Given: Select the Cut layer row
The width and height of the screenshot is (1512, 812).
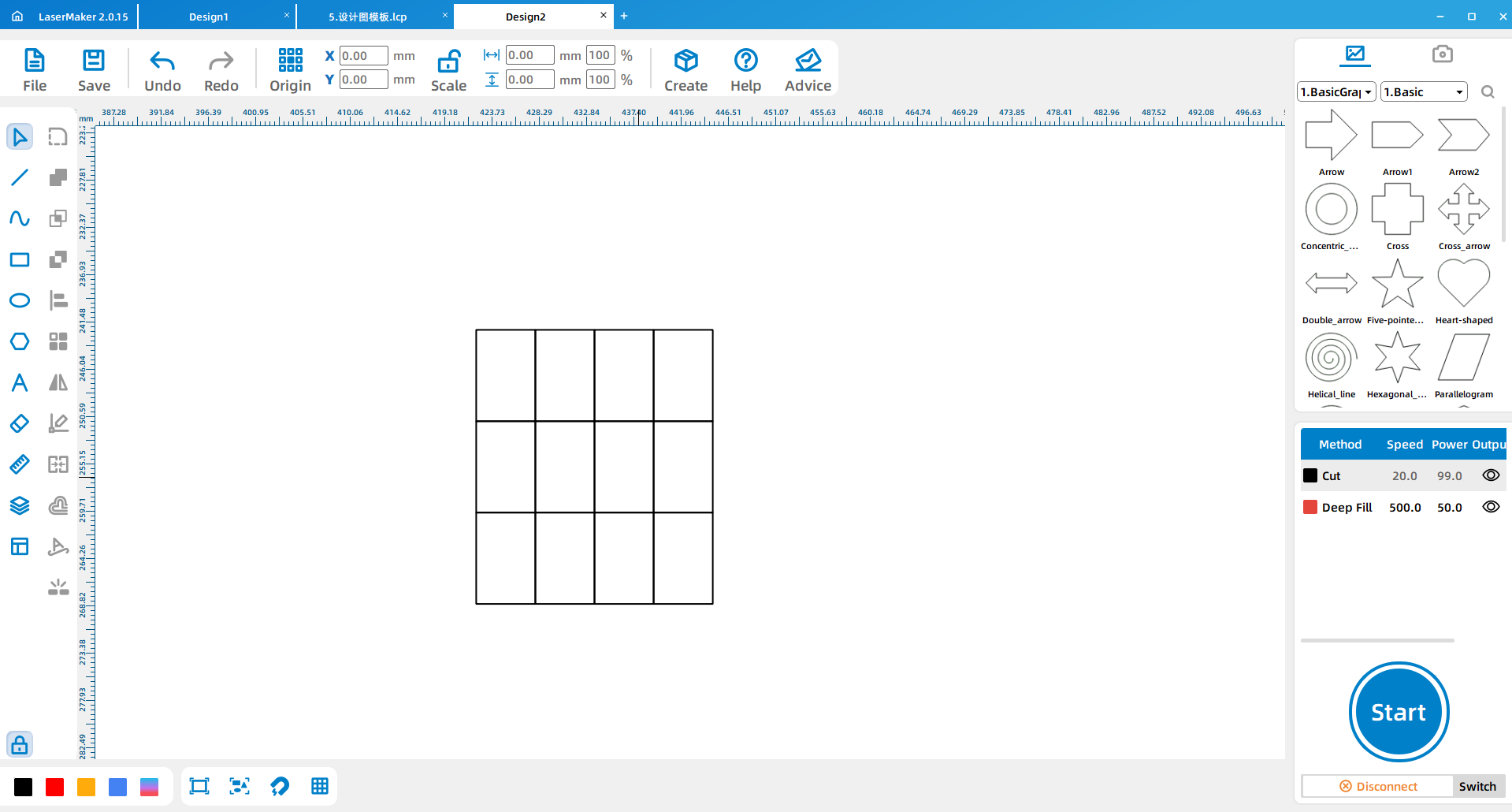Looking at the screenshot, I should [1402, 475].
